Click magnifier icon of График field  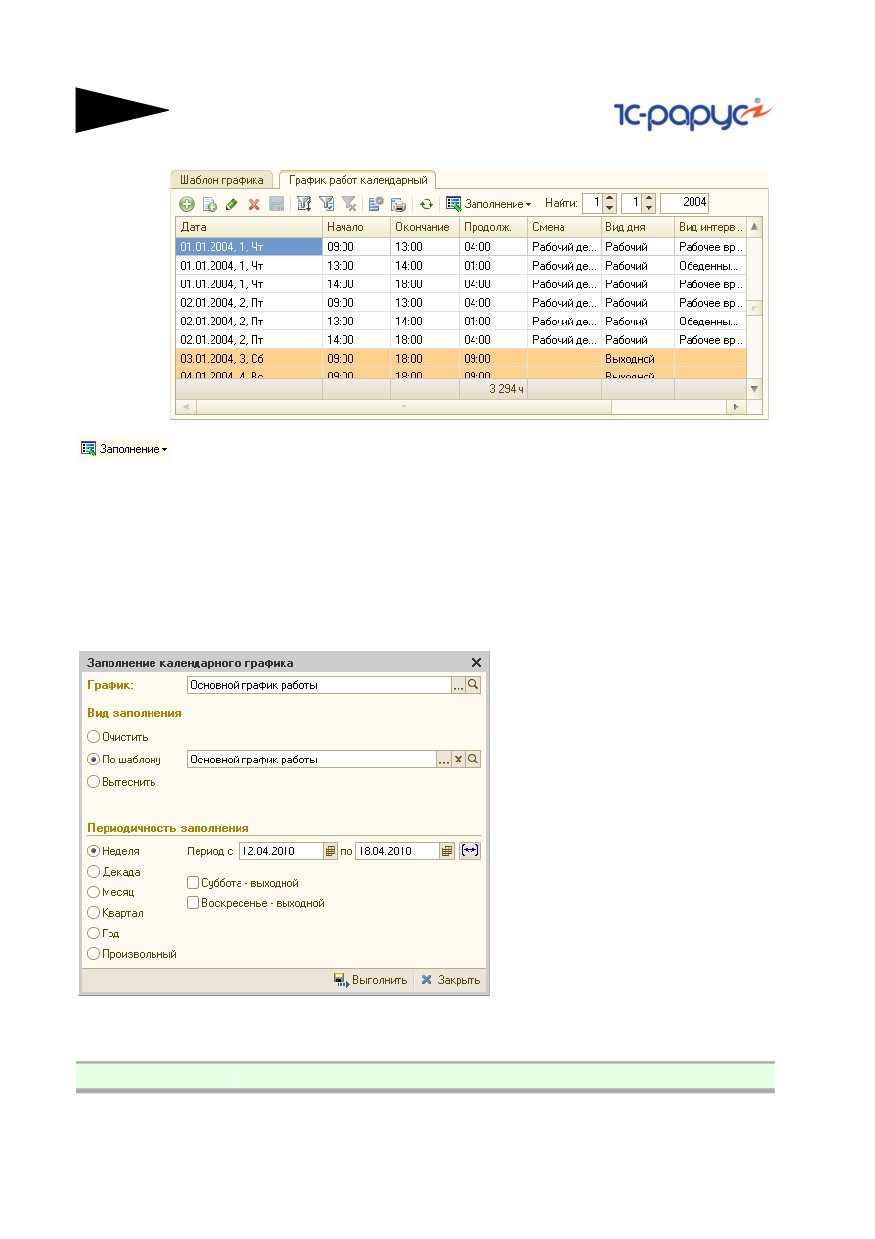474,685
